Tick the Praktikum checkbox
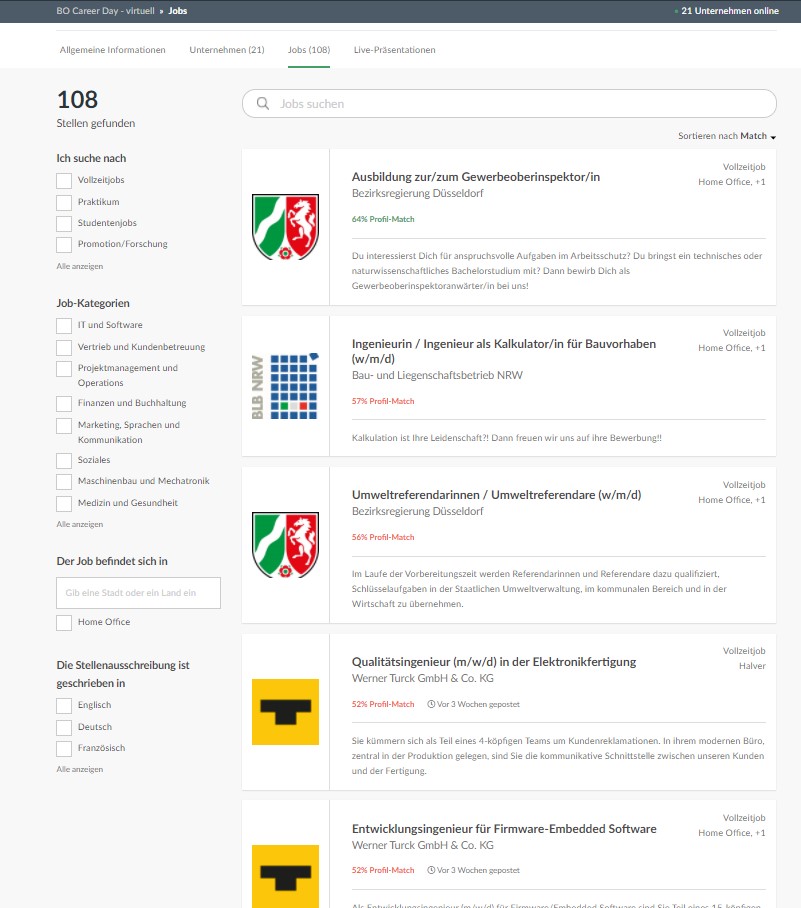 (x=64, y=203)
